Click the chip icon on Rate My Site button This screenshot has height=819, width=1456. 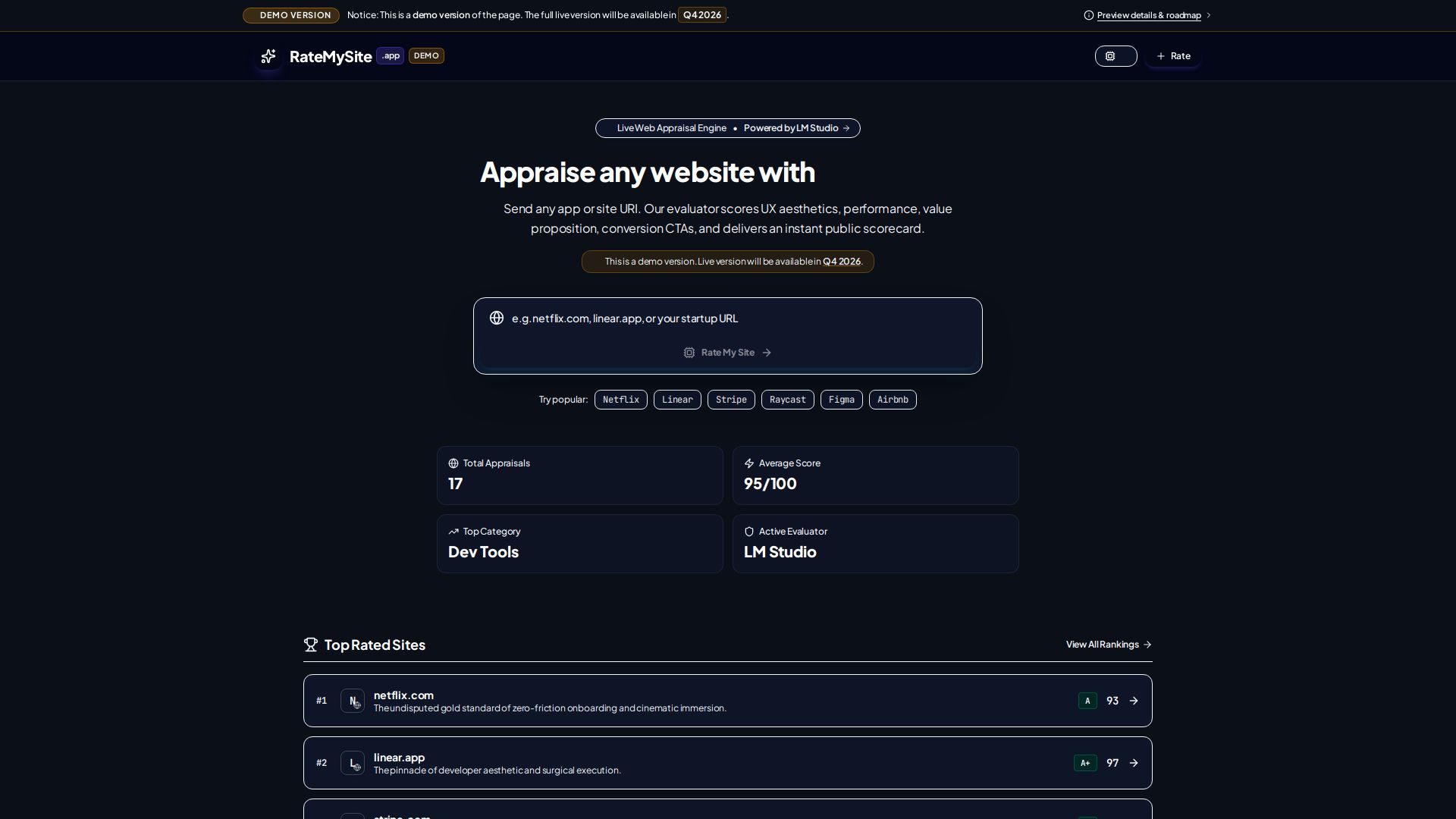click(689, 353)
